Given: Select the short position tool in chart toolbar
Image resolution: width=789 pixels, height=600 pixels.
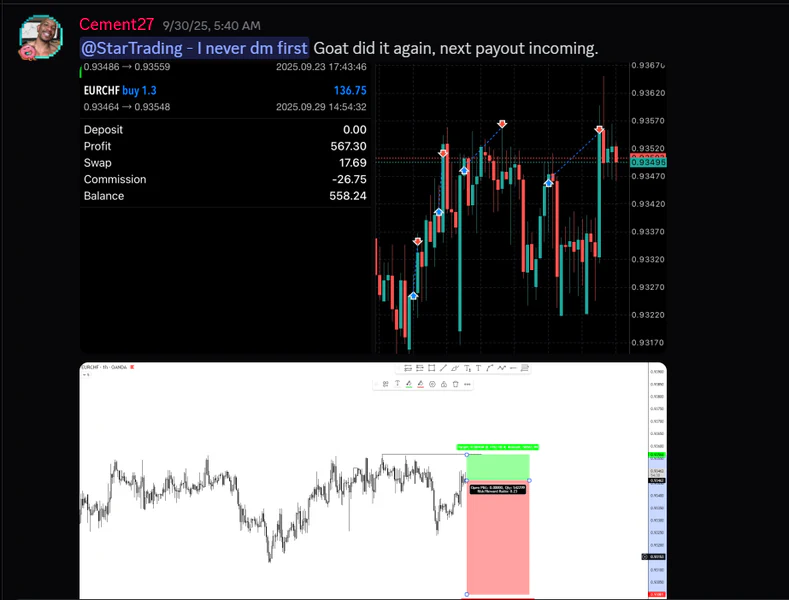Looking at the screenshot, I should point(420,368).
